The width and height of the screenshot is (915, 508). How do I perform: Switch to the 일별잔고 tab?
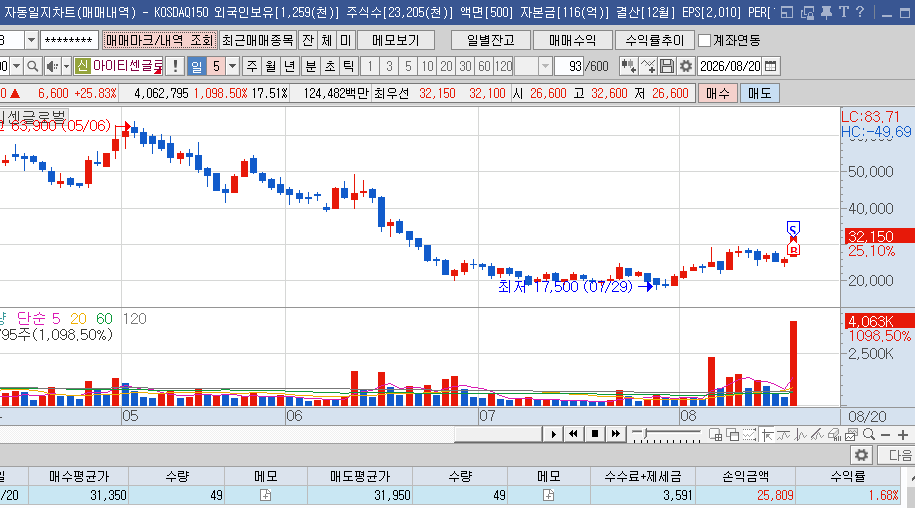491,40
